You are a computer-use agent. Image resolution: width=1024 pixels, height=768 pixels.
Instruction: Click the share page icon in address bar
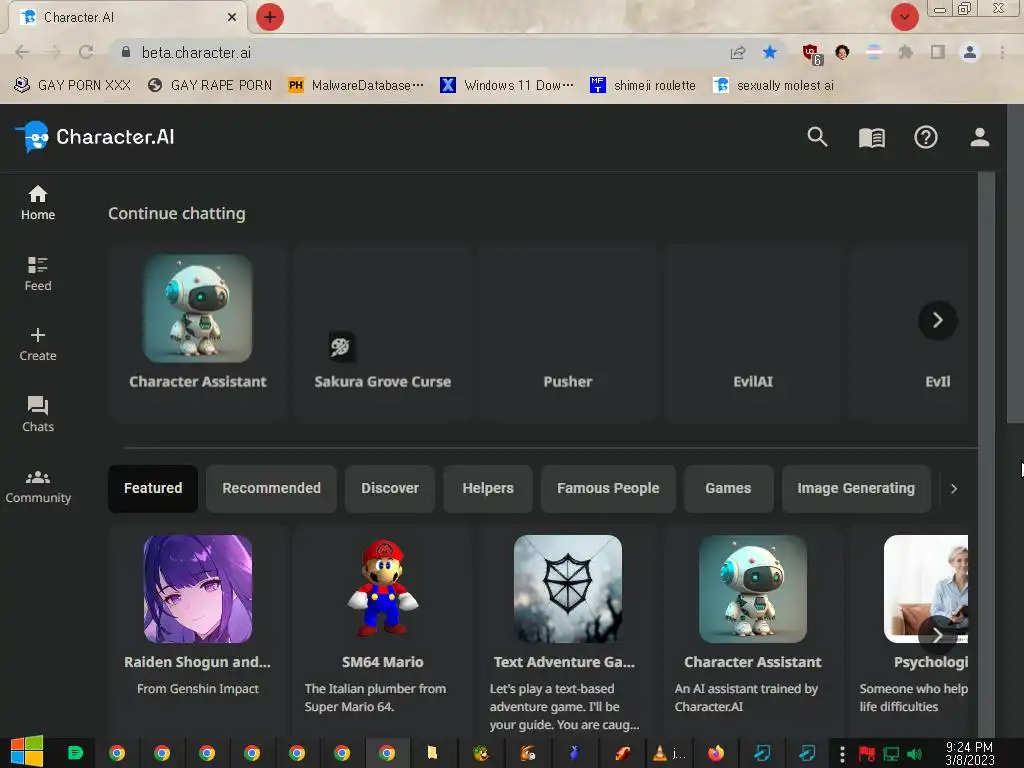click(738, 52)
